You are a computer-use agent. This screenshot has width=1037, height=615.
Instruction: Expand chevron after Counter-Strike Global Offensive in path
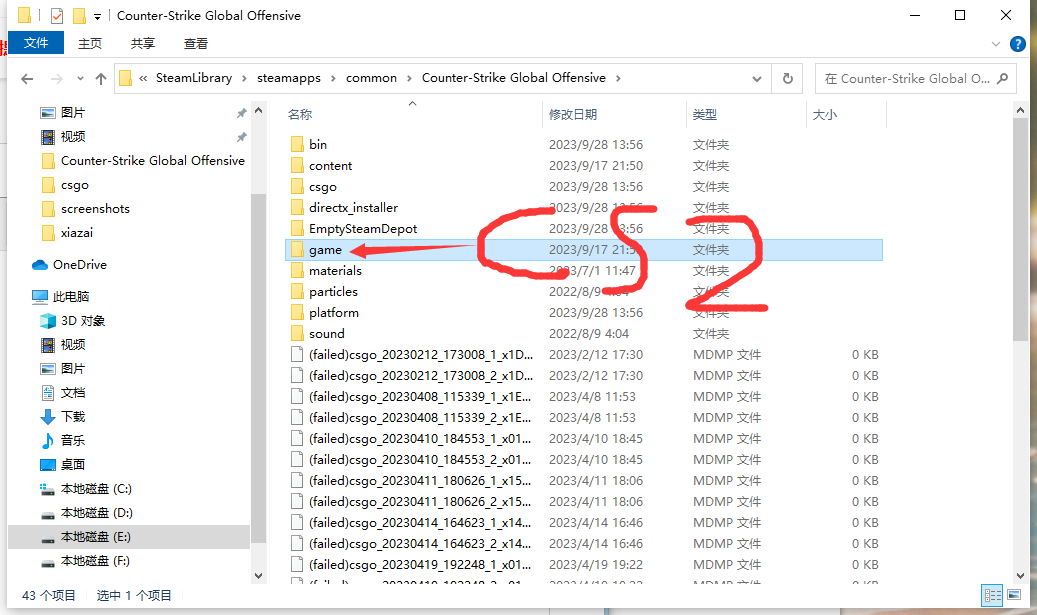click(x=618, y=78)
